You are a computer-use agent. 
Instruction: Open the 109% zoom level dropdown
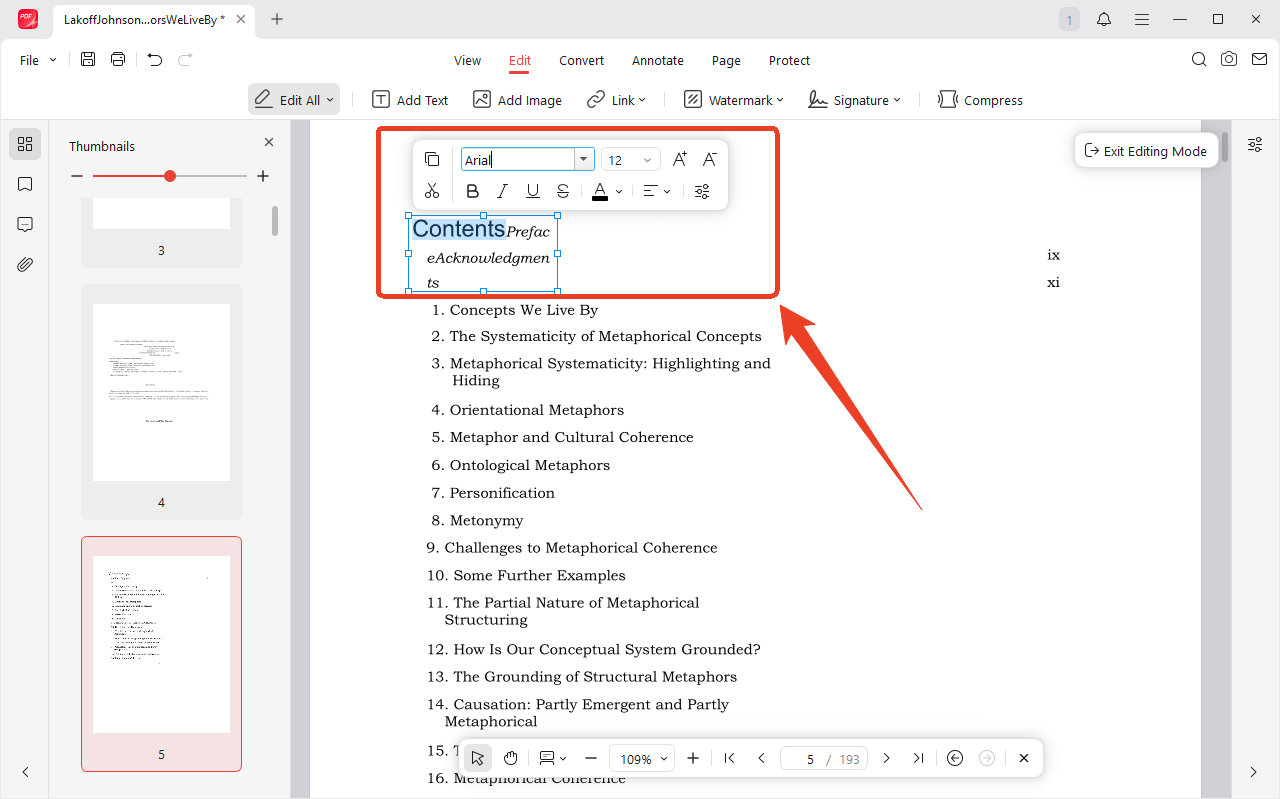(x=641, y=759)
